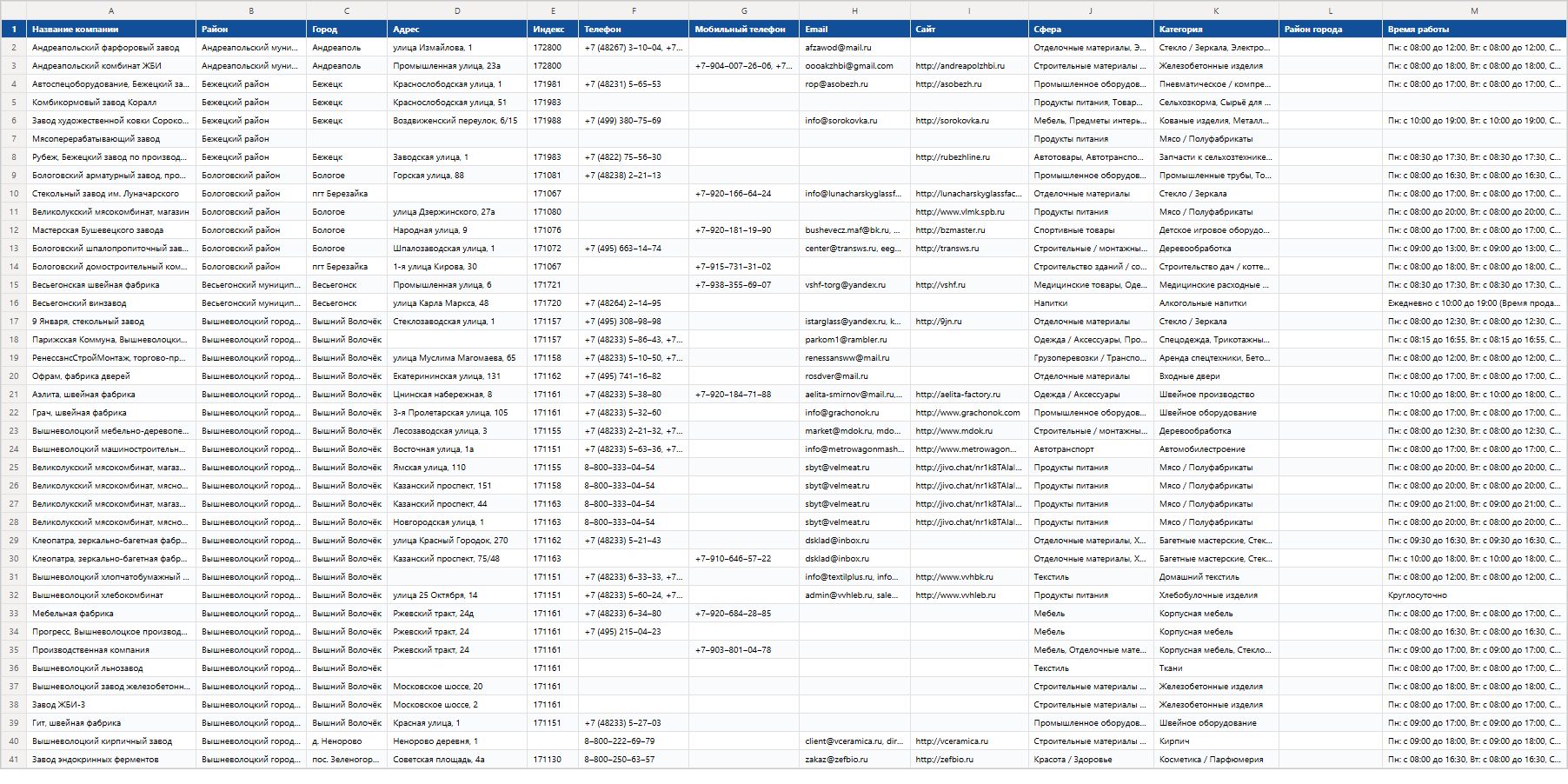Select address cell 'Советская площадь, 4а'
Image resolution: width=1568 pixels, height=784 pixels.
click(457, 760)
